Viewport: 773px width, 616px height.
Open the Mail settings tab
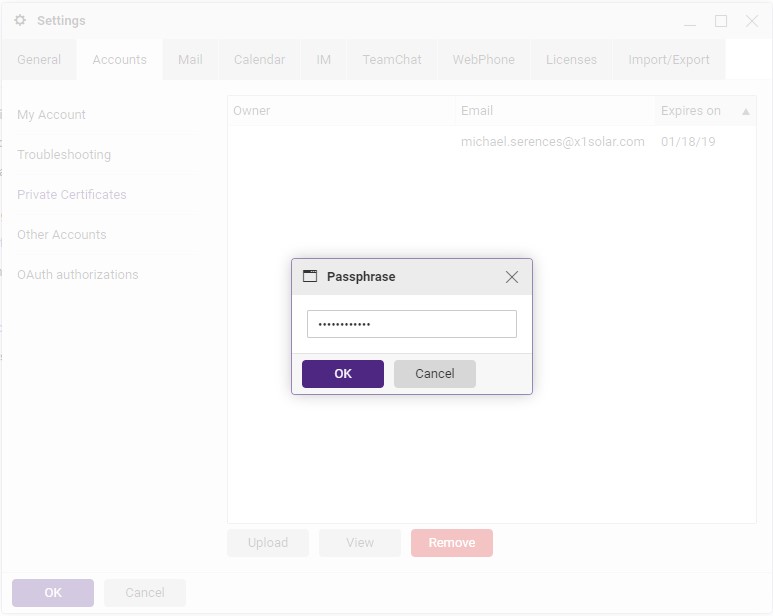coord(190,60)
